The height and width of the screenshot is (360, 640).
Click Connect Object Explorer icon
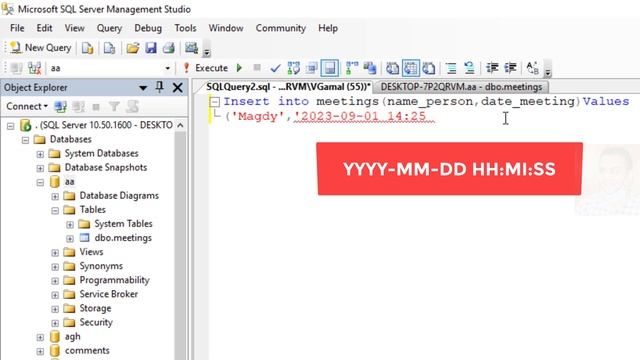(x=60, y=107)
